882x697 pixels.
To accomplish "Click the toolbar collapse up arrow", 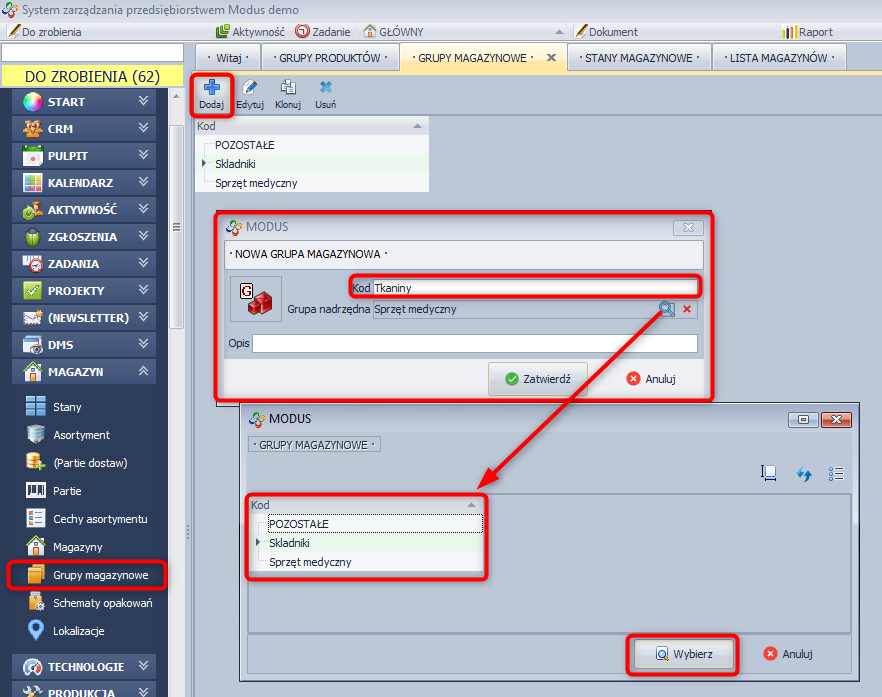I will point(559,32).
